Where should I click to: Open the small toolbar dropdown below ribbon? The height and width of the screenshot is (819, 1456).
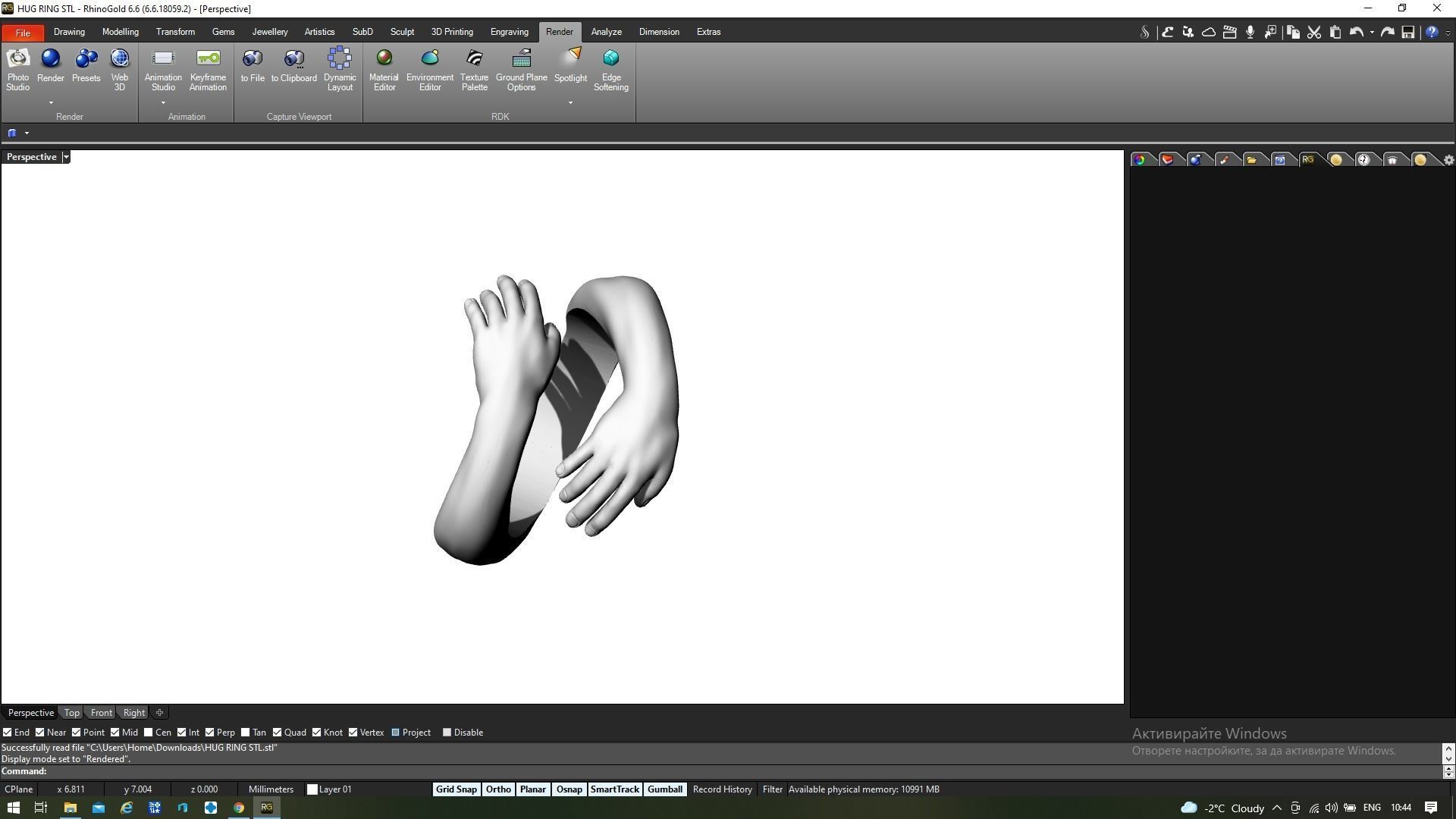tap(27, 133)
